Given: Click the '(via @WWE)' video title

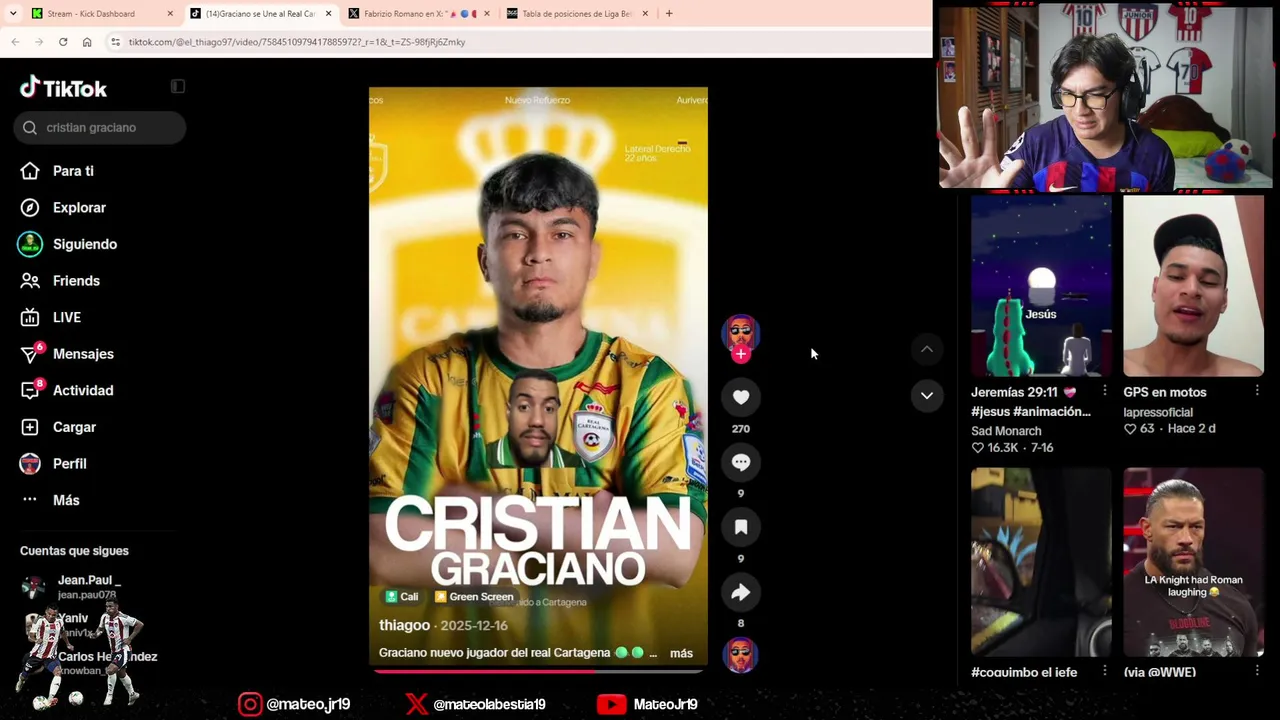Looking at the screenshot, I should [x=1160, y=672].
